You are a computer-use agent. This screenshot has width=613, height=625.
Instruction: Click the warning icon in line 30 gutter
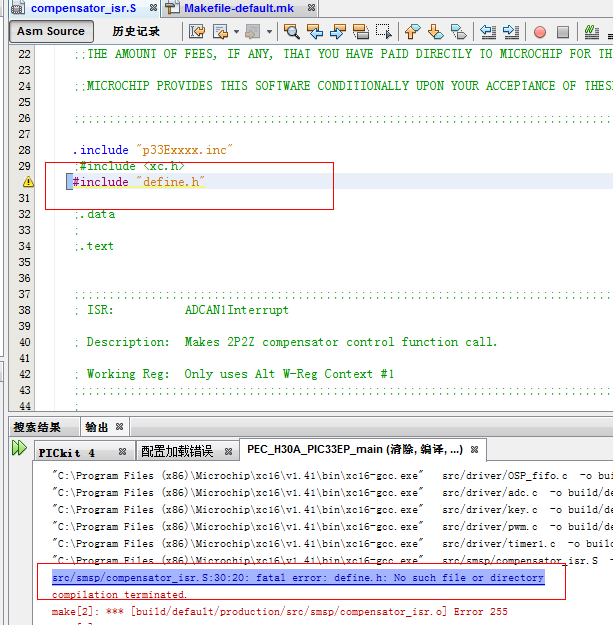pos(28,182)
